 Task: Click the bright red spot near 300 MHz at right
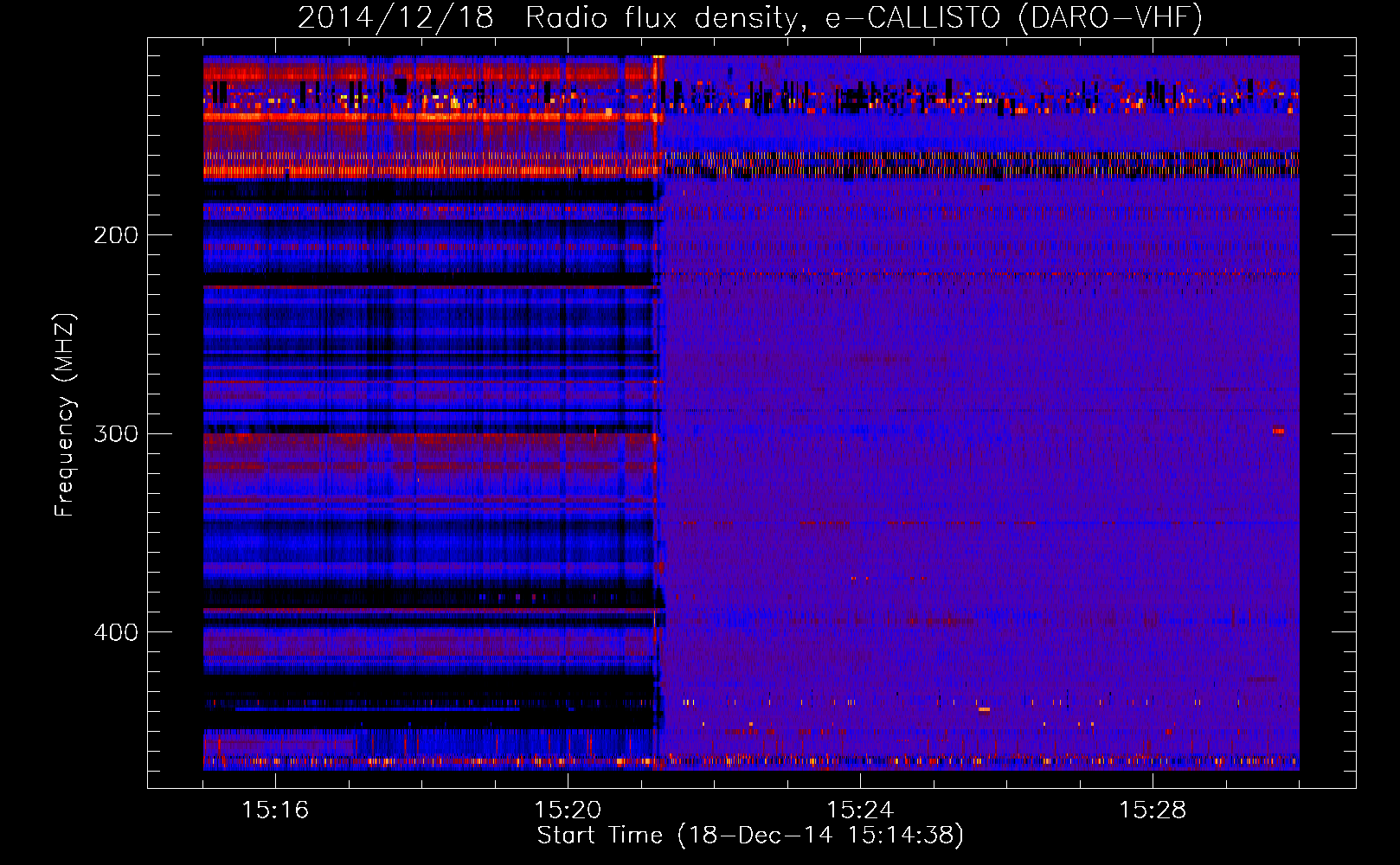click(1278, 431)
